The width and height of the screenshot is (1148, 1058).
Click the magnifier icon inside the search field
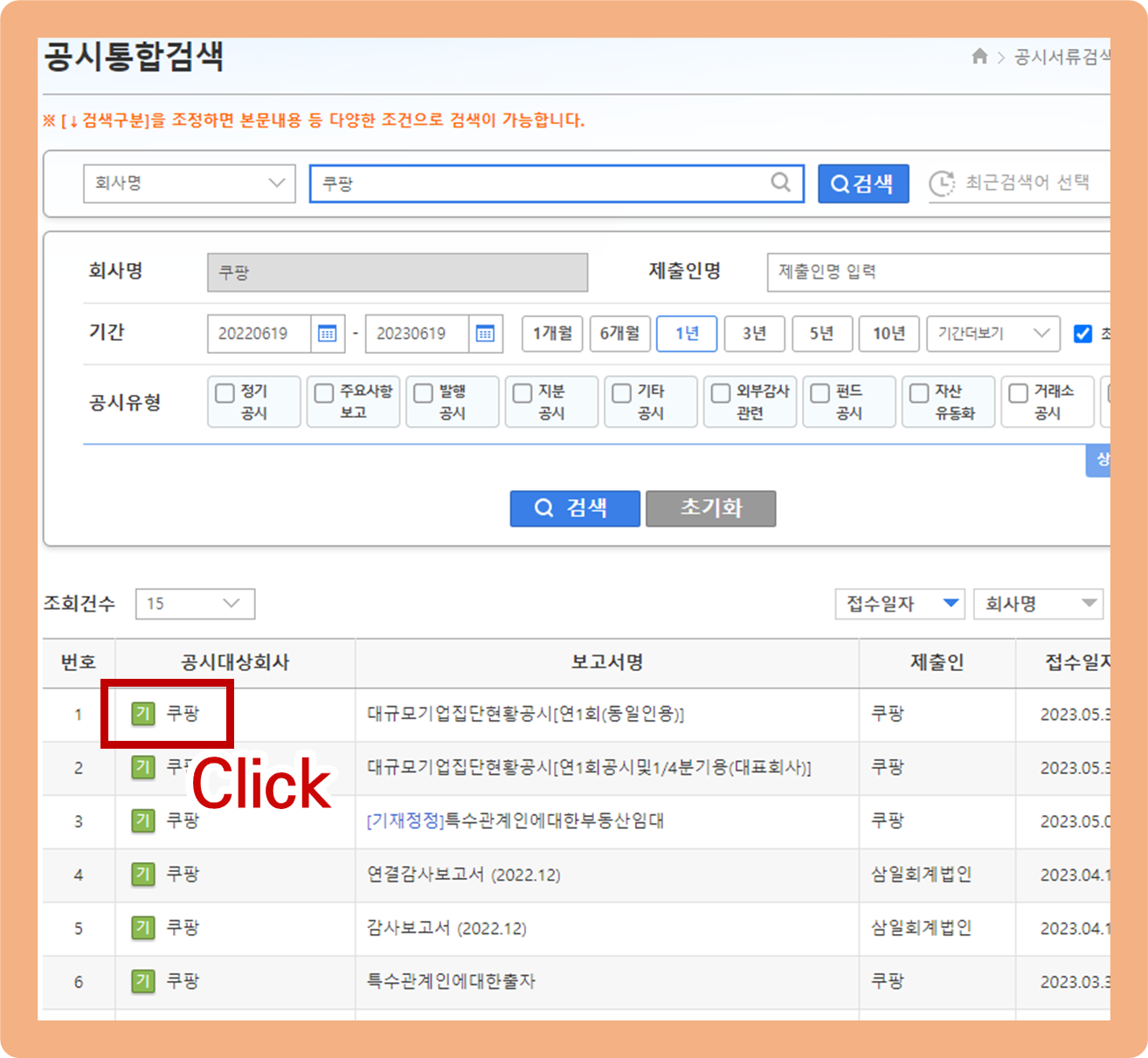click(780, 183)
